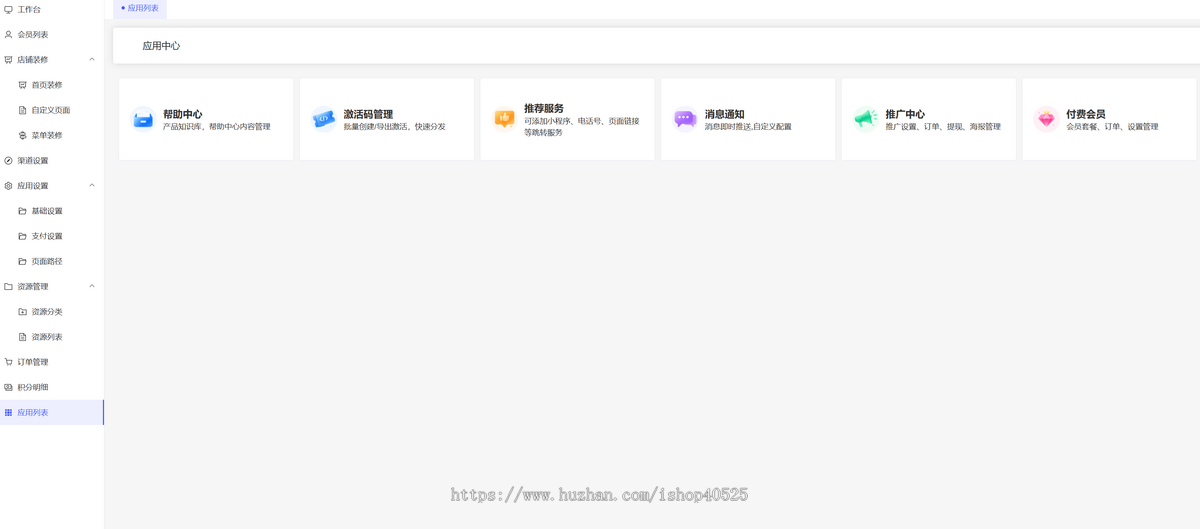
Task: Collapse the 应用设置 menu chevron
Action: point(93,186)
